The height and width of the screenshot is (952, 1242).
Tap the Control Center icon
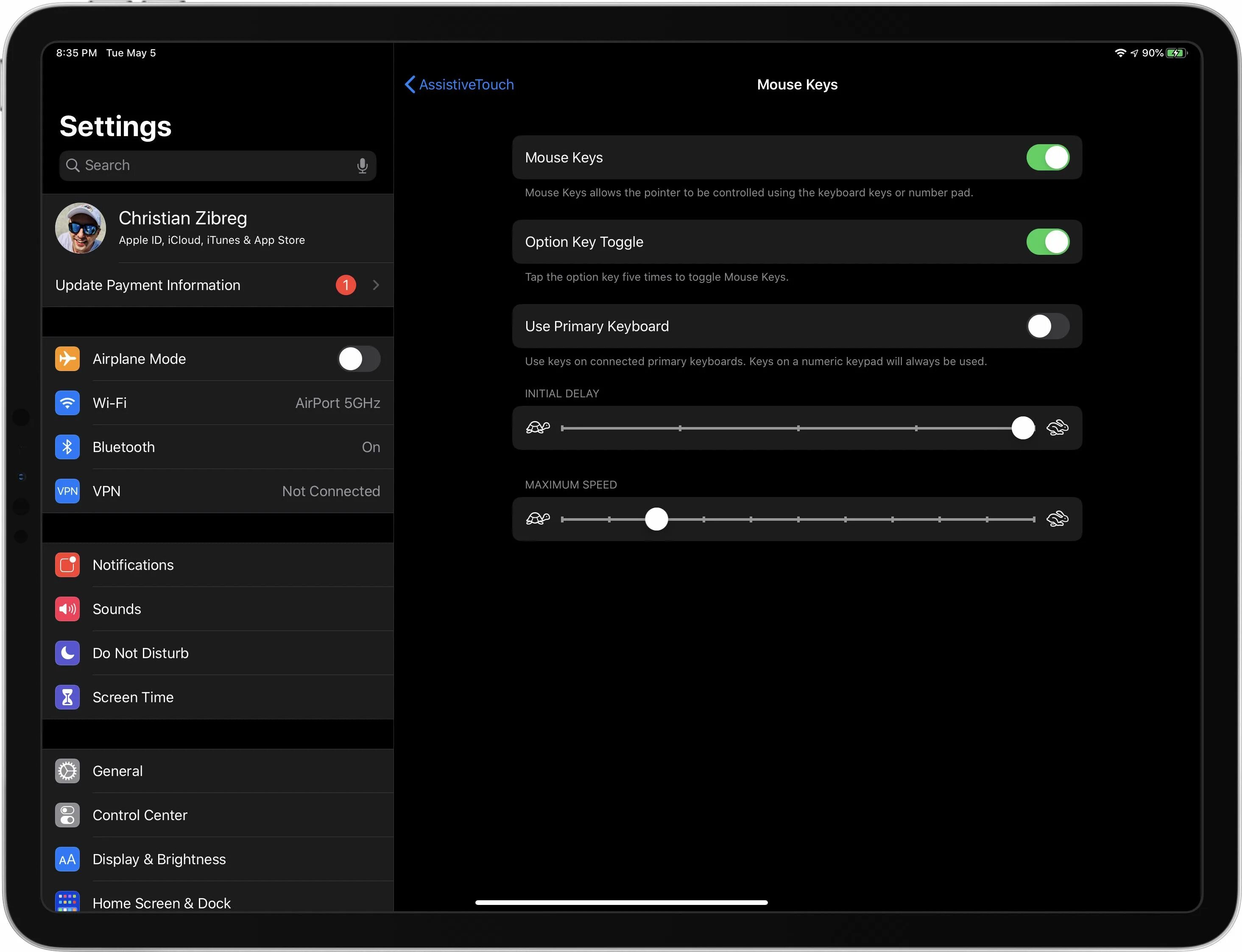(x=67, y=815)
